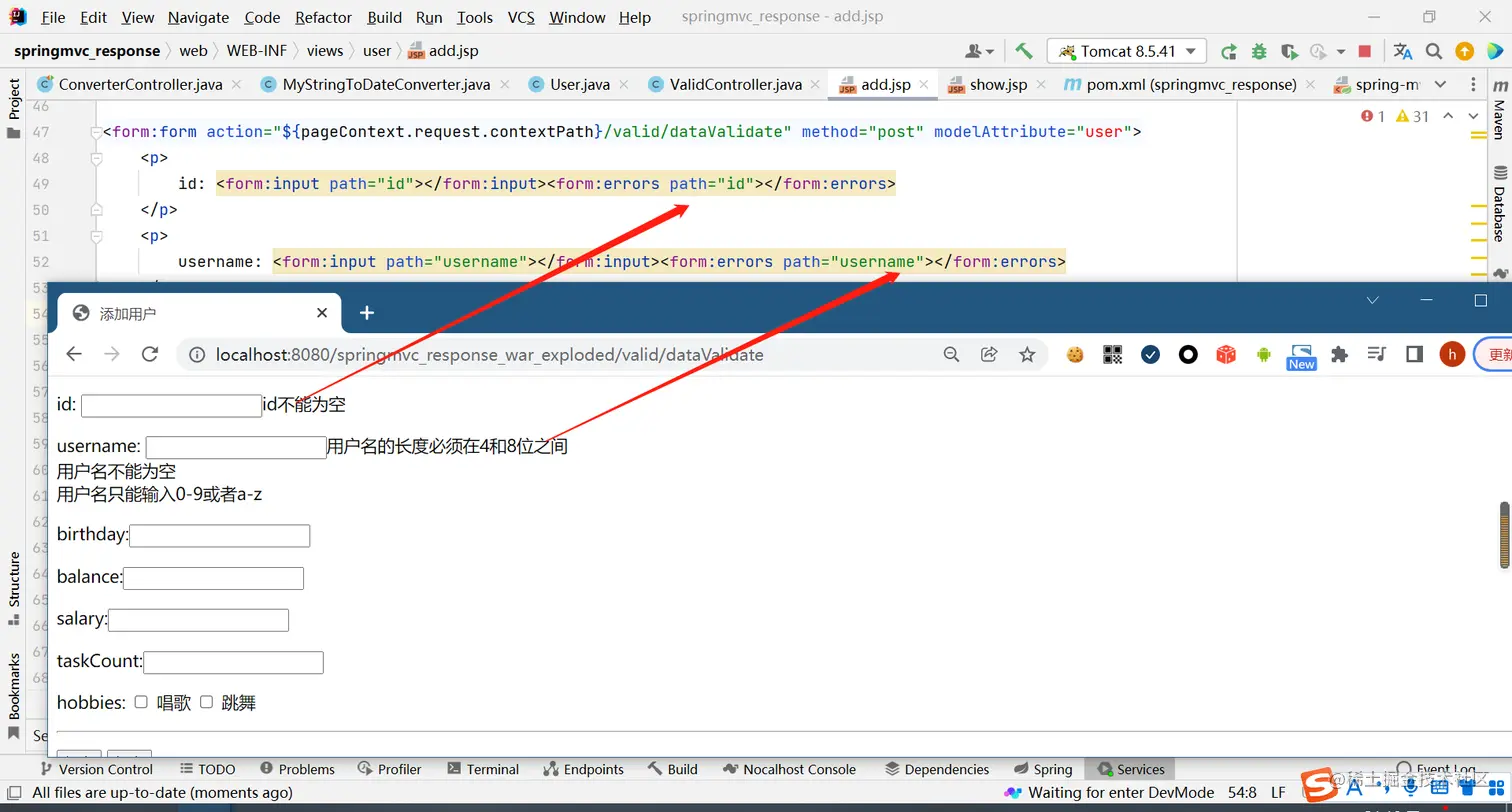
Task: Click the browser page vertical scrollbar thumb
Action: pos(1504,536)
